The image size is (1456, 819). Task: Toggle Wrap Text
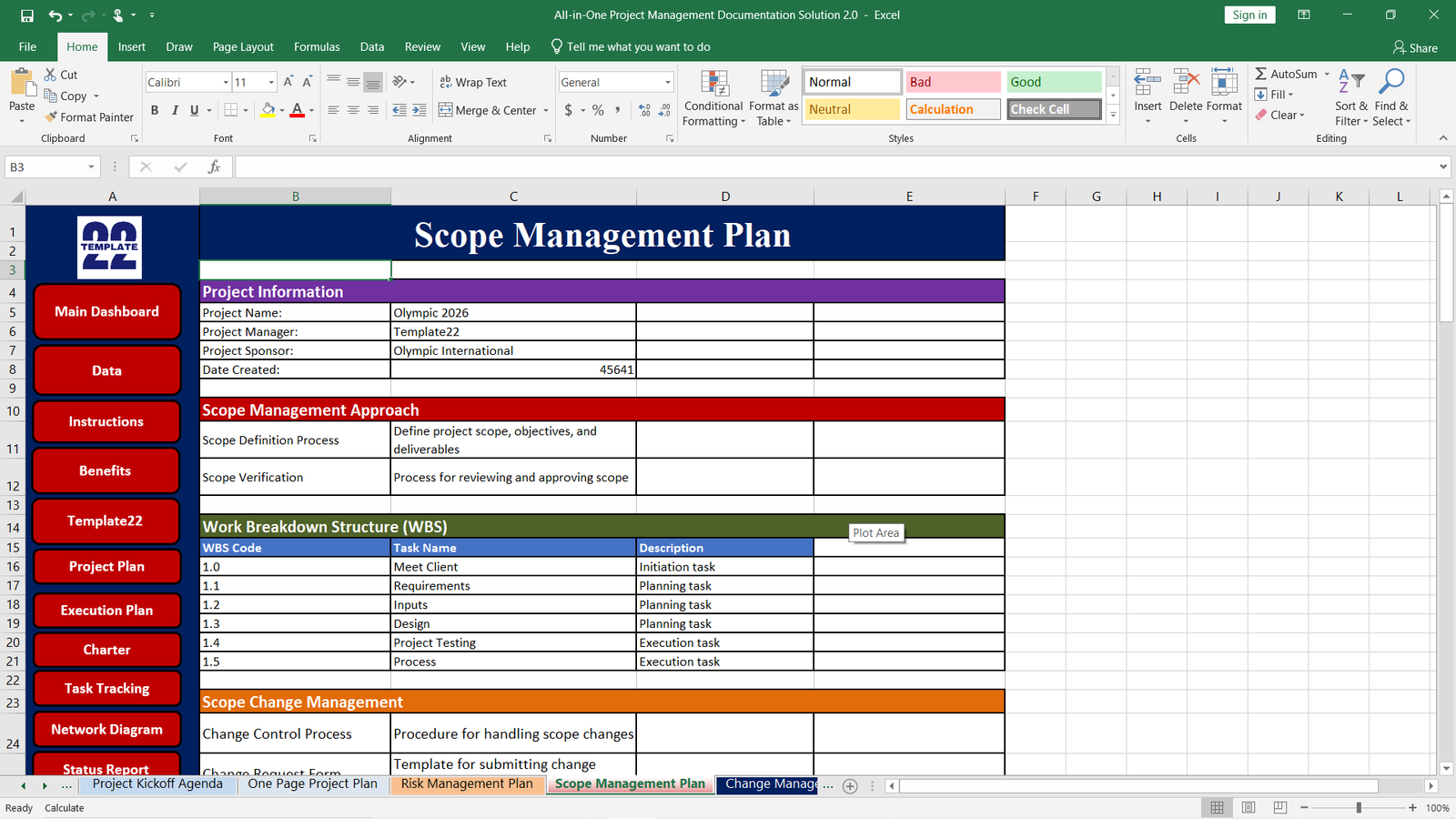coord(473,82)
